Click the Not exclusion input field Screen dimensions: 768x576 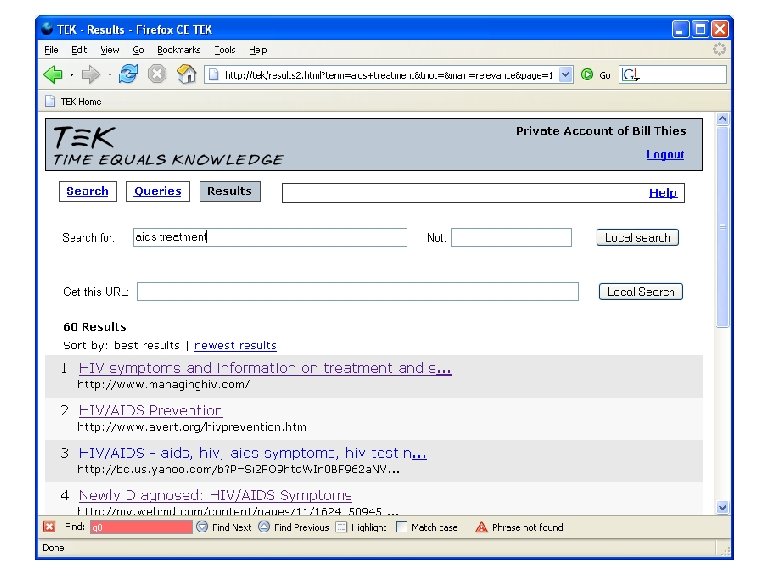click(x=511, y=238)
